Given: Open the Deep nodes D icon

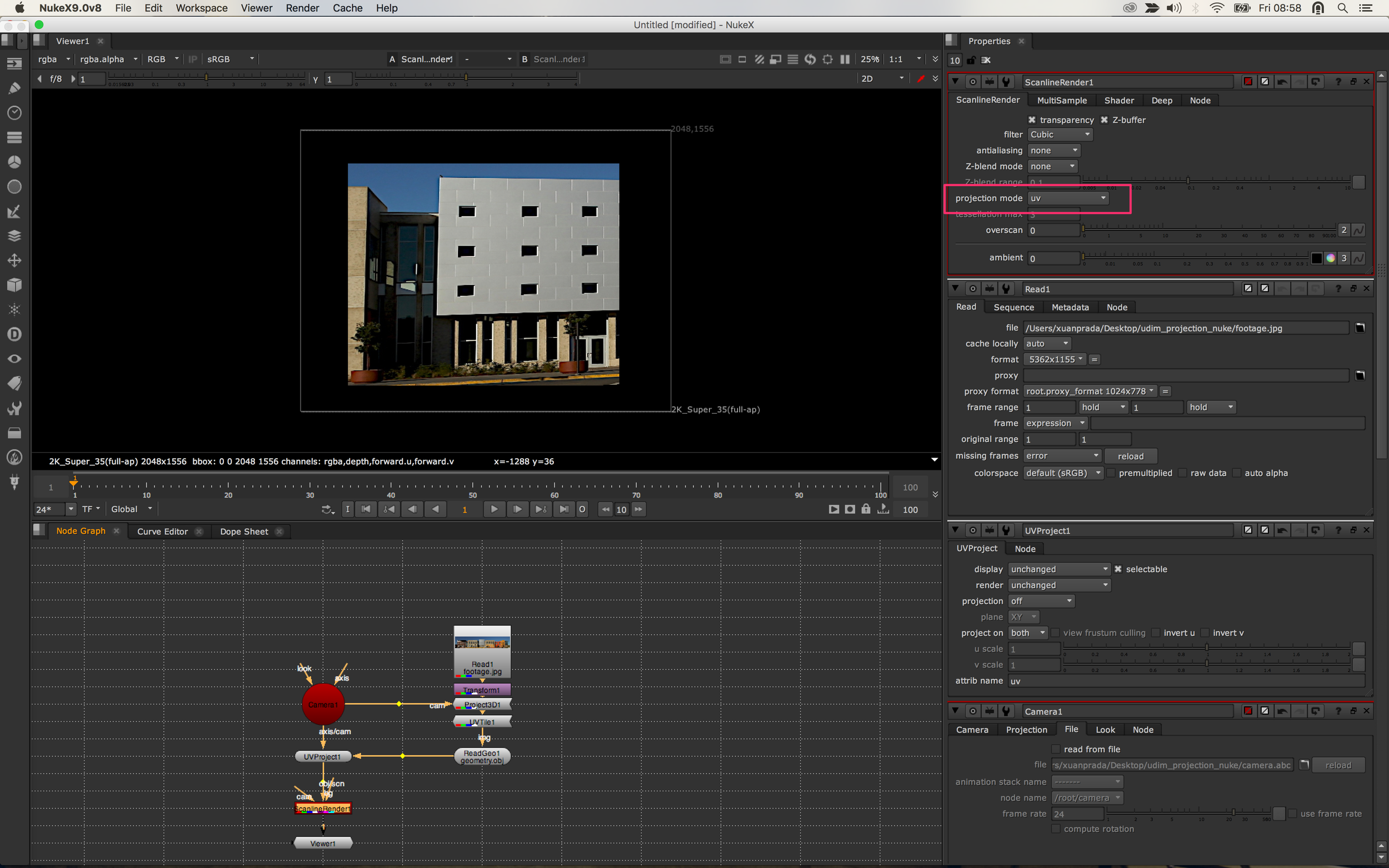Looking at the screenshot, I should coord(14,334).
